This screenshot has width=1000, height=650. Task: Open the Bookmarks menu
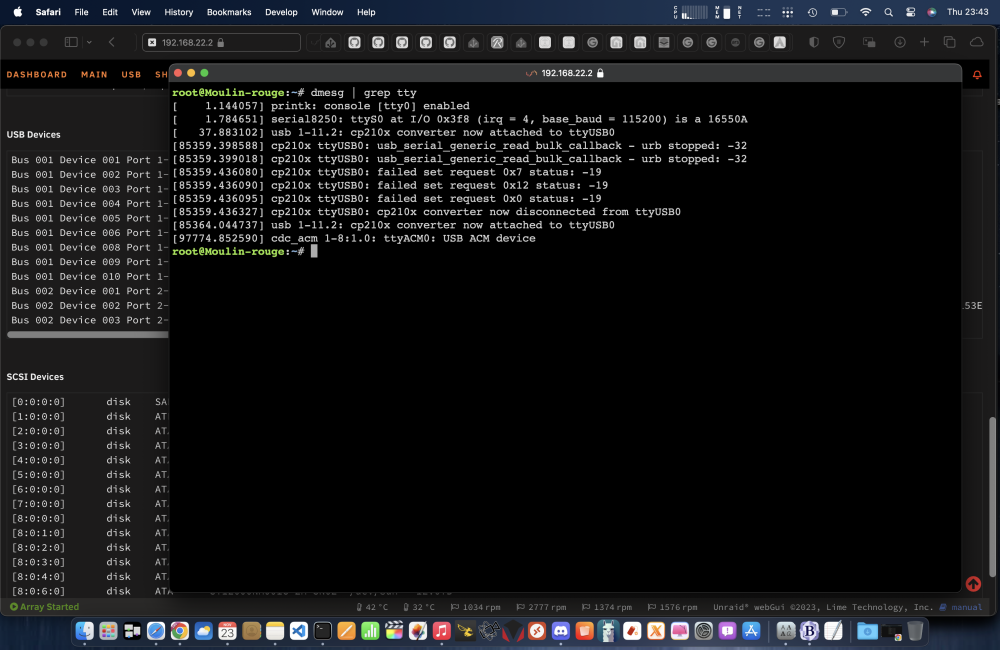229,12
